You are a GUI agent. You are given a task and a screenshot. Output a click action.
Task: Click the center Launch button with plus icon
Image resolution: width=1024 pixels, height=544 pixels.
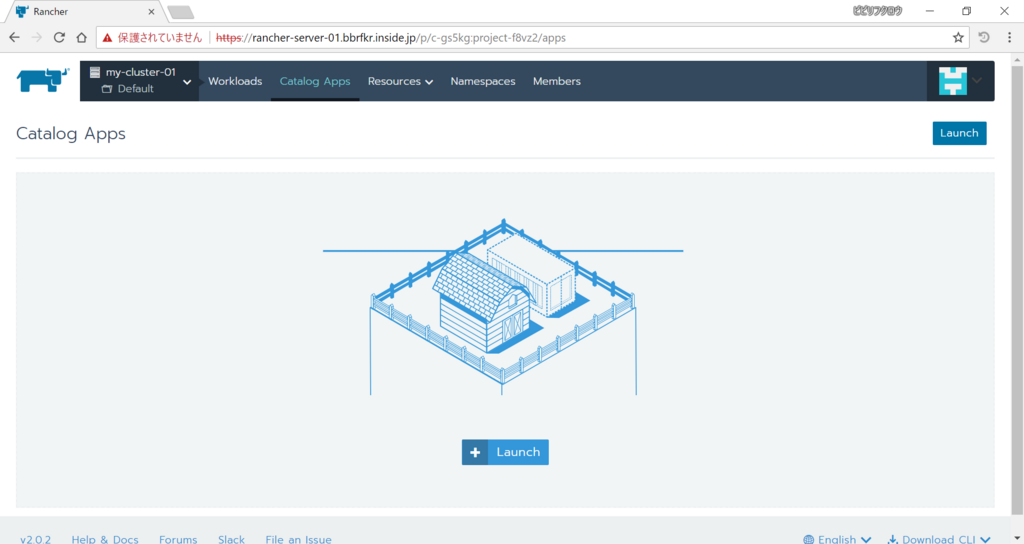pyautogui.click(x=505, y=452)
